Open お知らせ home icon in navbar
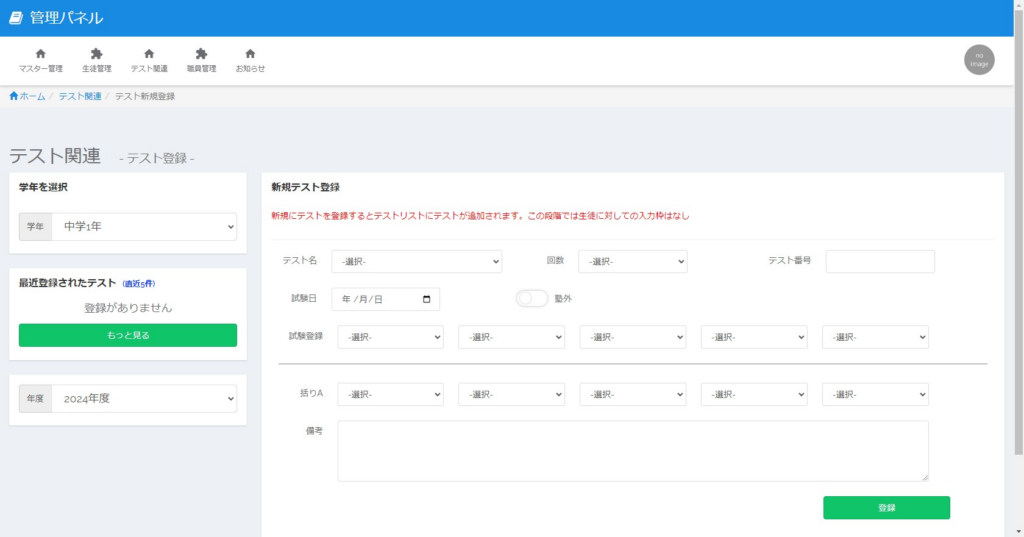The width and height of the screenshot is (1024, 537). tap(250, 54)
